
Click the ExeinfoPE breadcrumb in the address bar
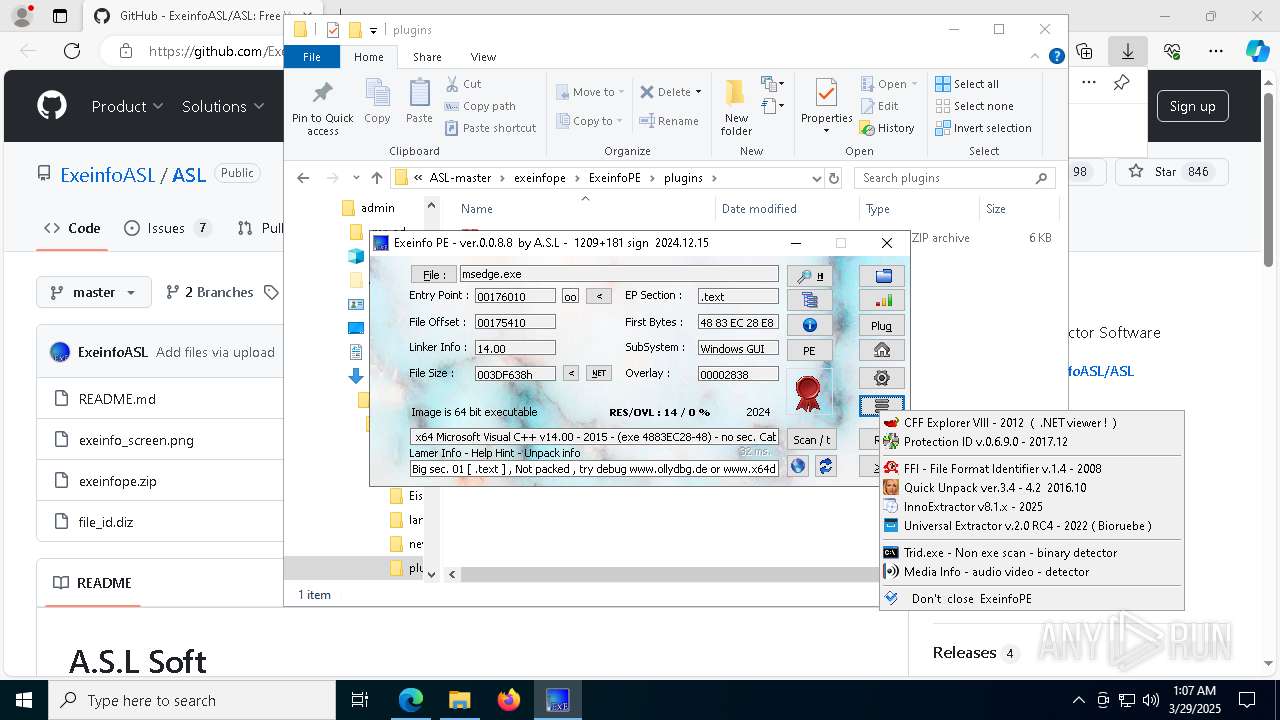point(614,178)
